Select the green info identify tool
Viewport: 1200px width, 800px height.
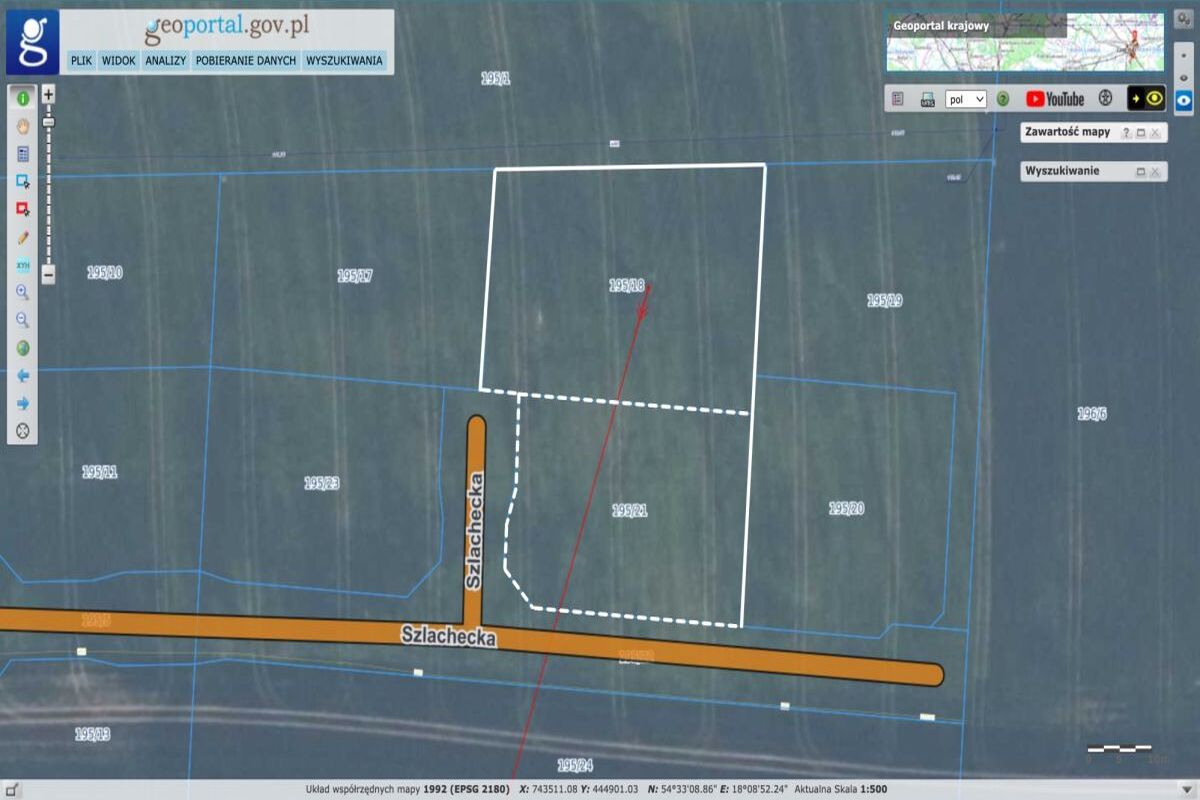[22, 98]
